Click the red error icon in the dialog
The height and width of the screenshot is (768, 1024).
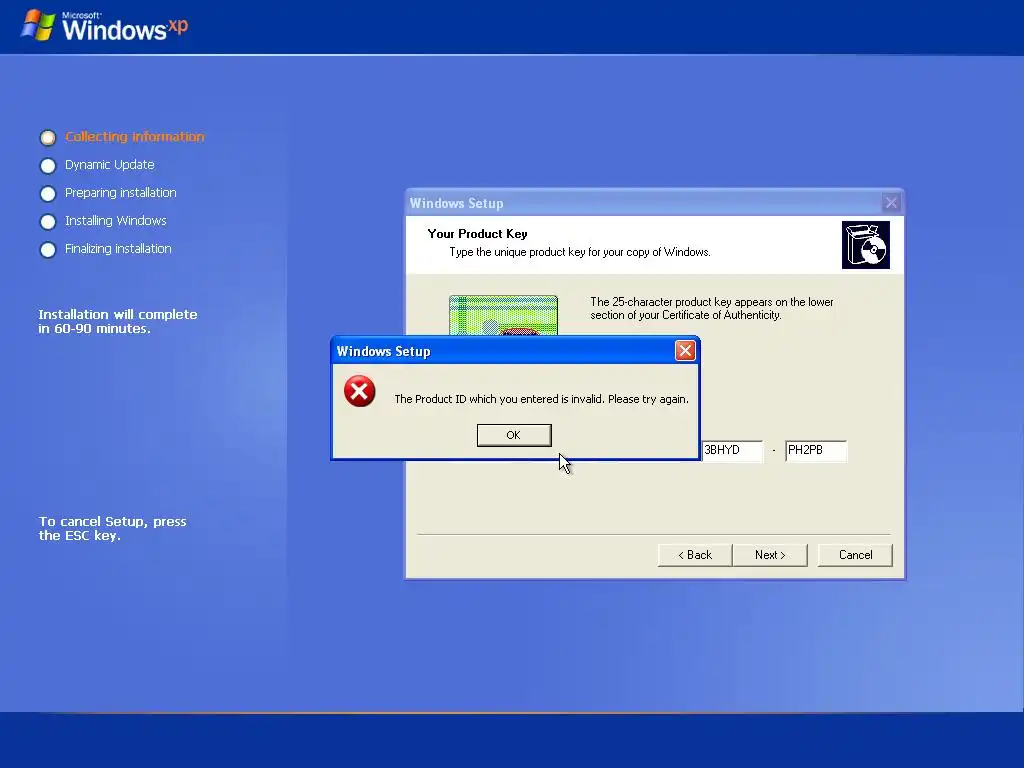tap(359, 391)
